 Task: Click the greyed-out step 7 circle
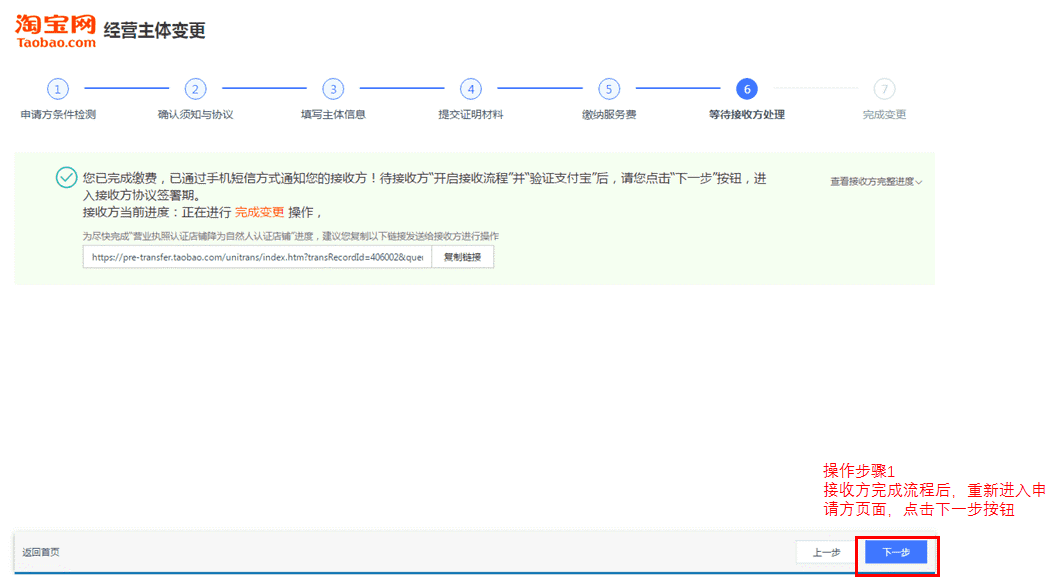click(x=884, y=89)
